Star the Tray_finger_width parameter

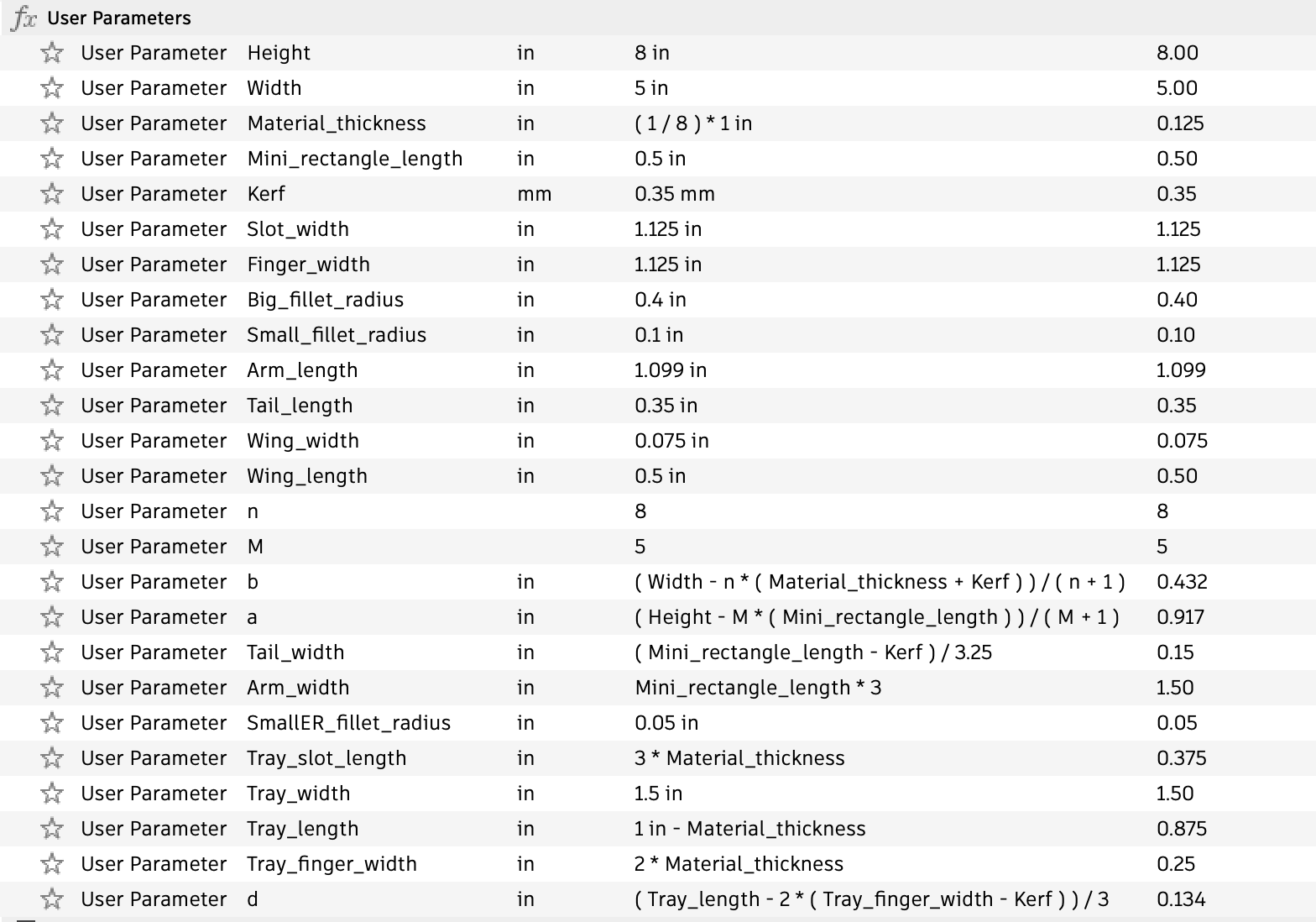(x=52, y=864)
